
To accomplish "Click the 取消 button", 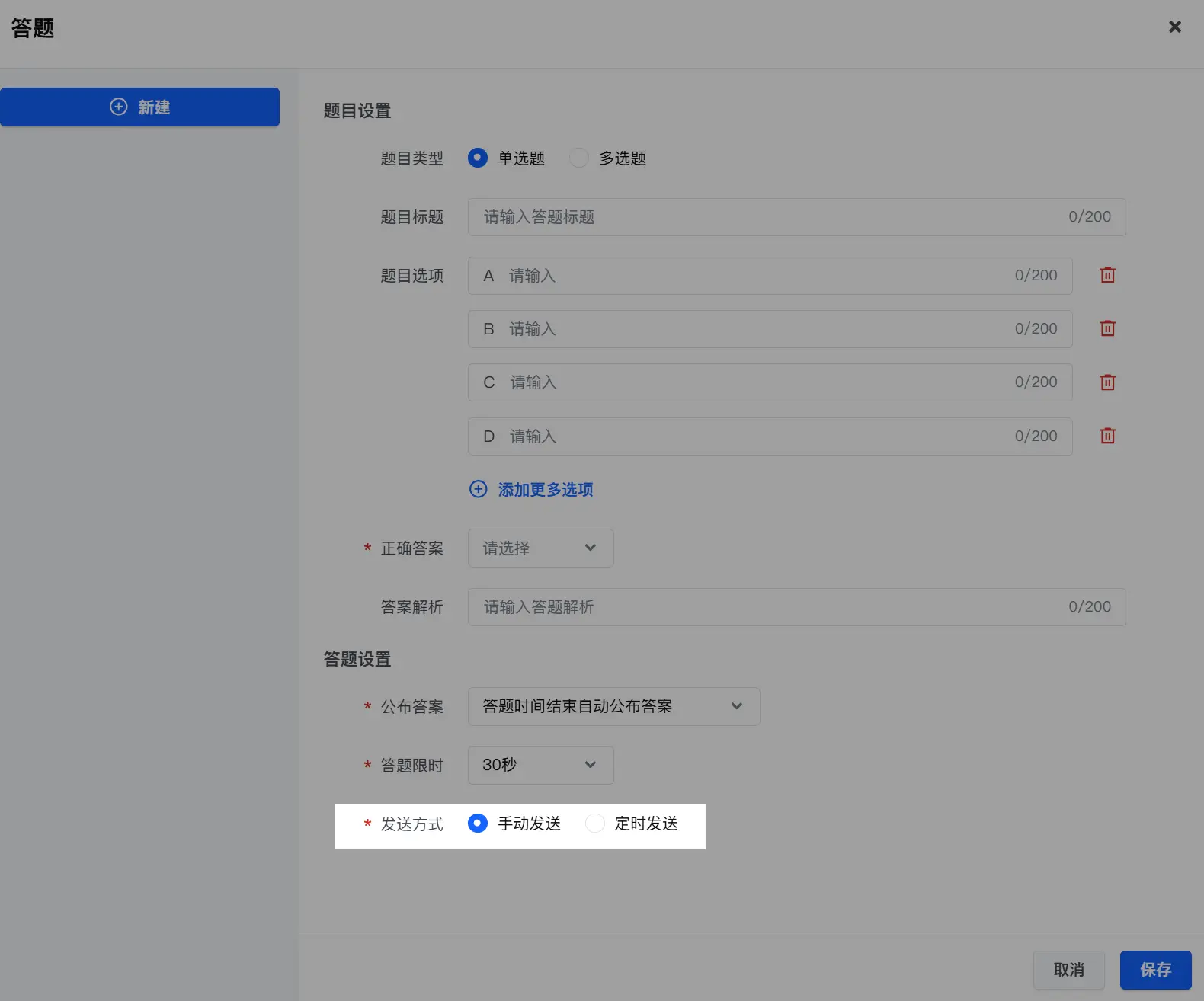I will click(1069, 970).
